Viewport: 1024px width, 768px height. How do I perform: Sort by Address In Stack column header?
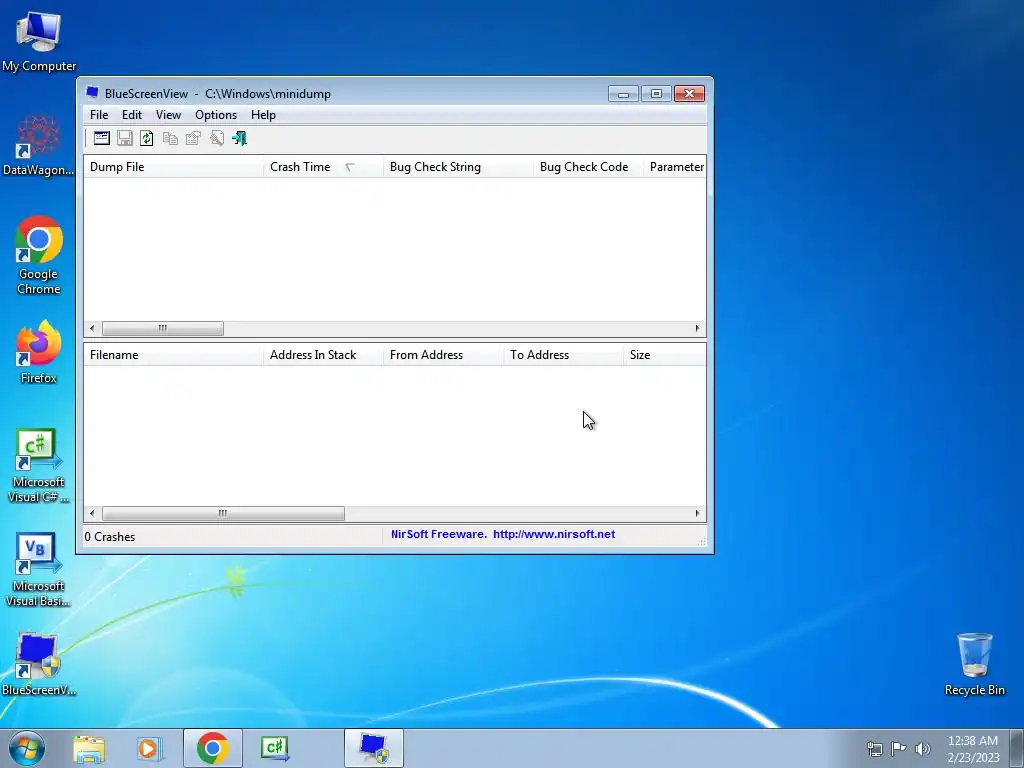coord(323,355)
